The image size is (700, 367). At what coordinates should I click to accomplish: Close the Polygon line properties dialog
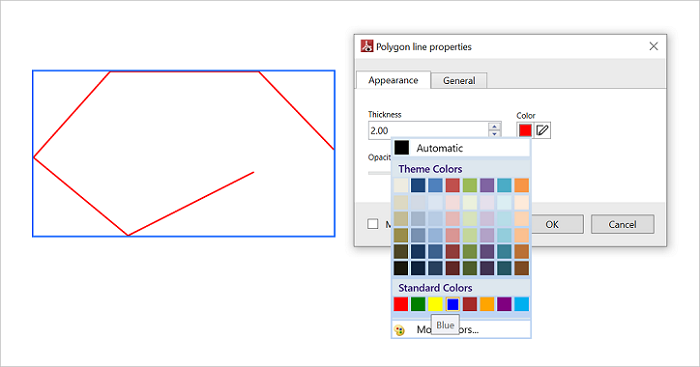click(654, 46)
